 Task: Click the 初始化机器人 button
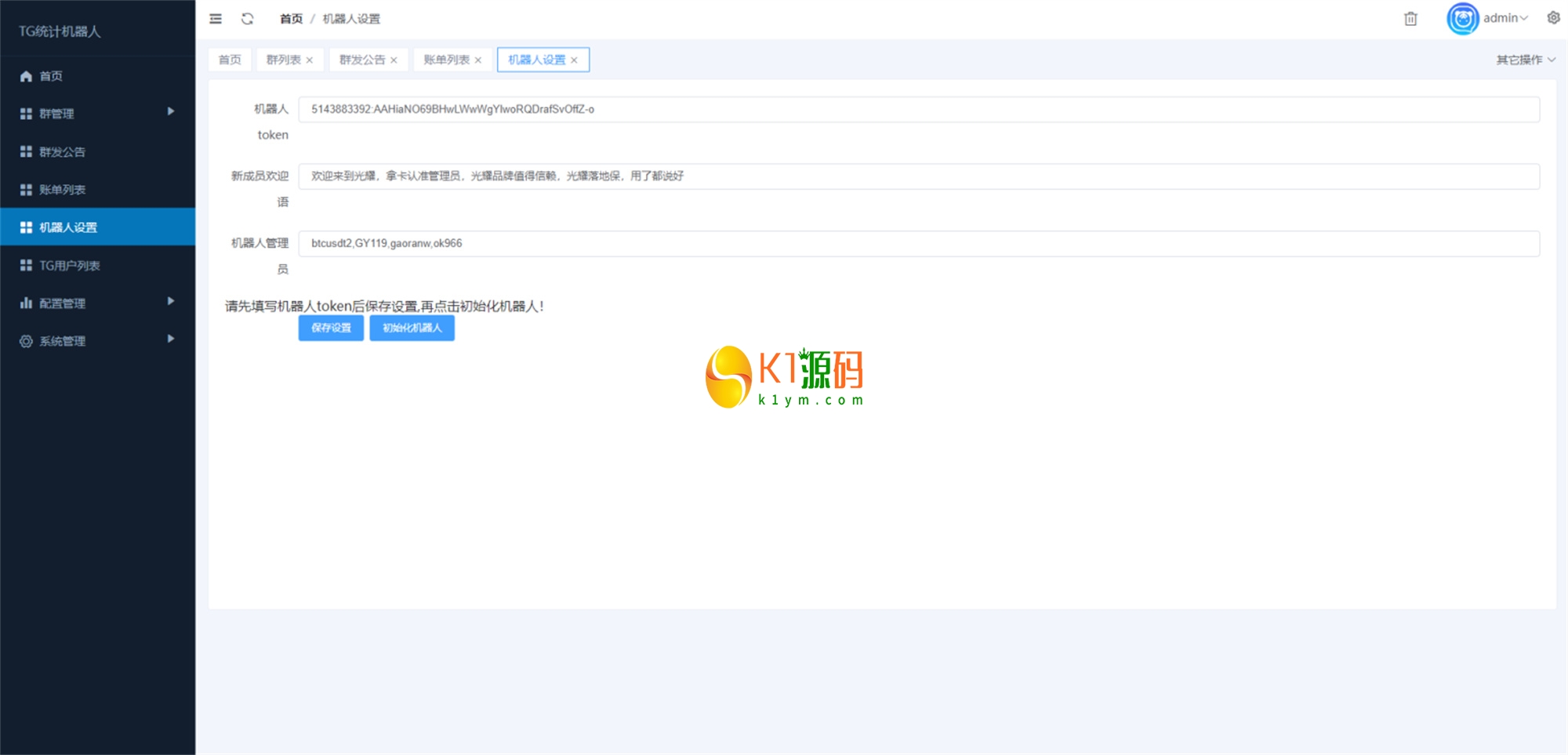pyautogui.click(x=412, y=328)
